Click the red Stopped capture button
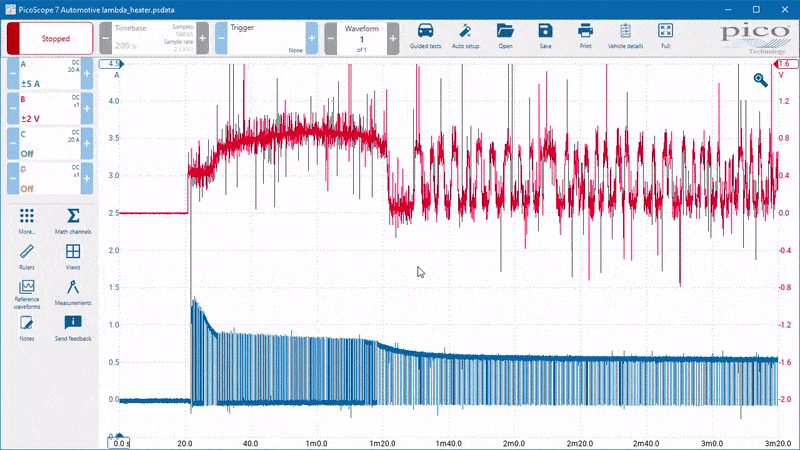 (50, 38)
